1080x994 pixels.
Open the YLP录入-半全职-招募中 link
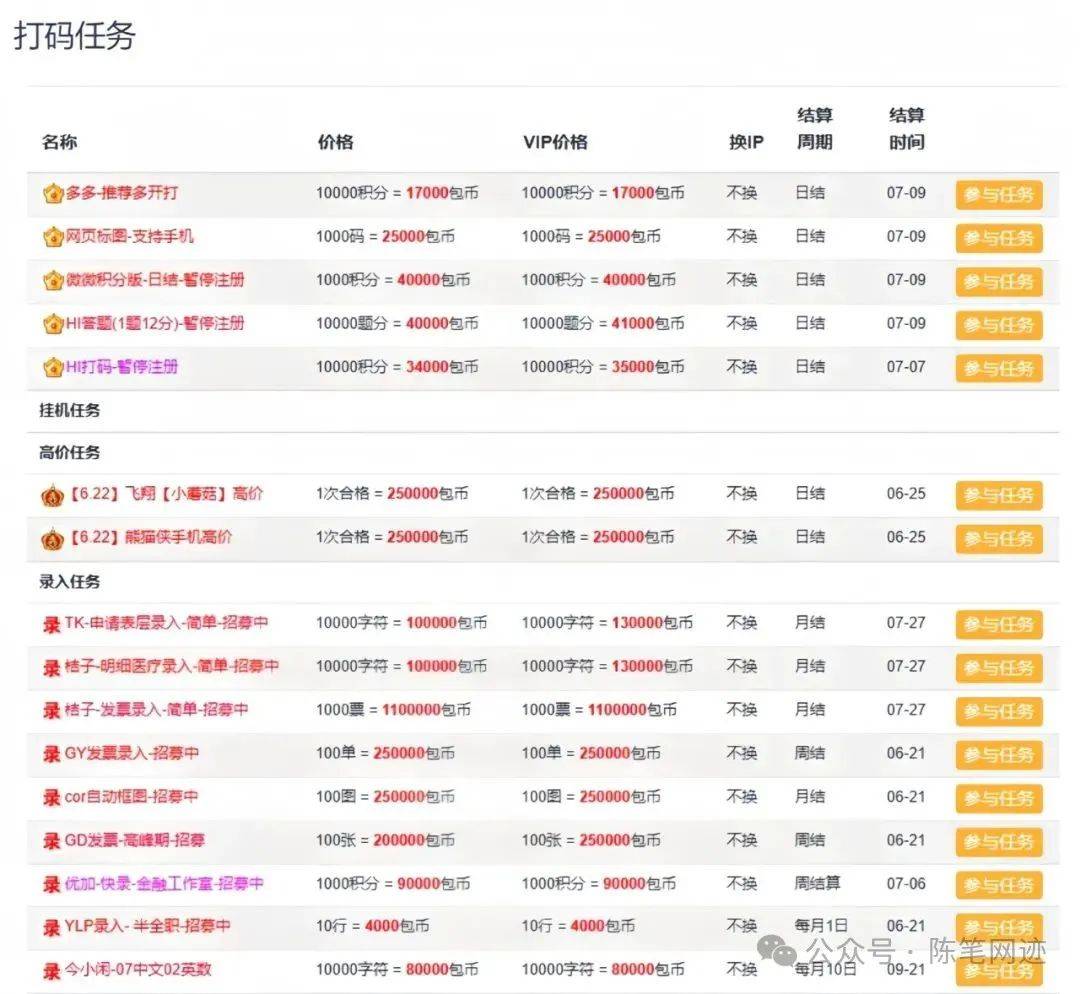pos(147,926)
